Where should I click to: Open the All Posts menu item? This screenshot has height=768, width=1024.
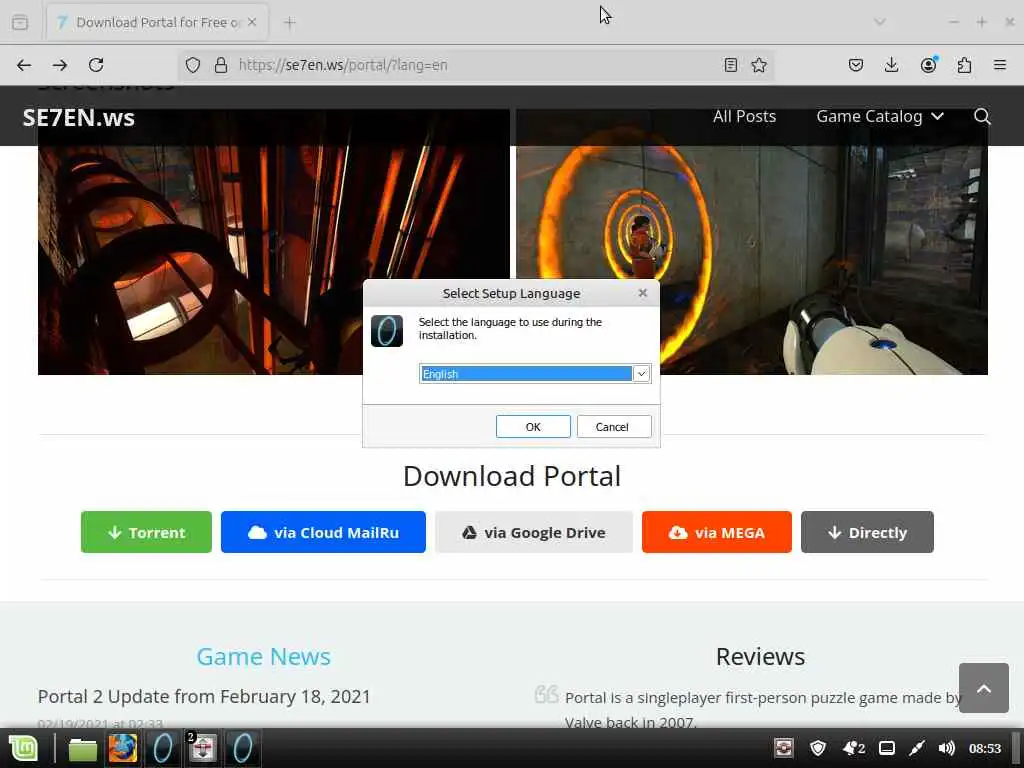(x=744, y=116)
